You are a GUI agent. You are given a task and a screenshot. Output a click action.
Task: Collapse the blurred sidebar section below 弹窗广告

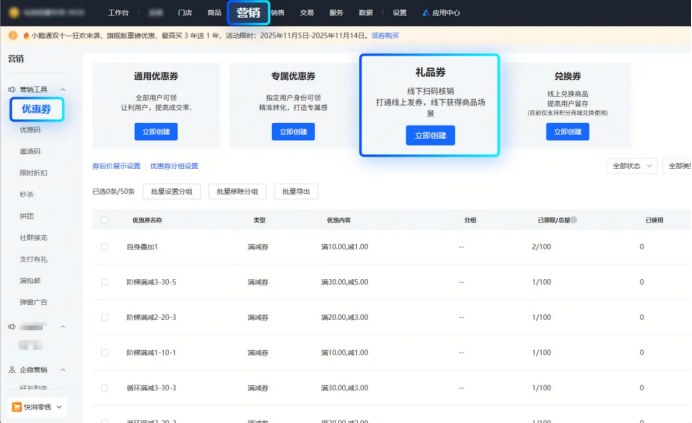point(63,327)
